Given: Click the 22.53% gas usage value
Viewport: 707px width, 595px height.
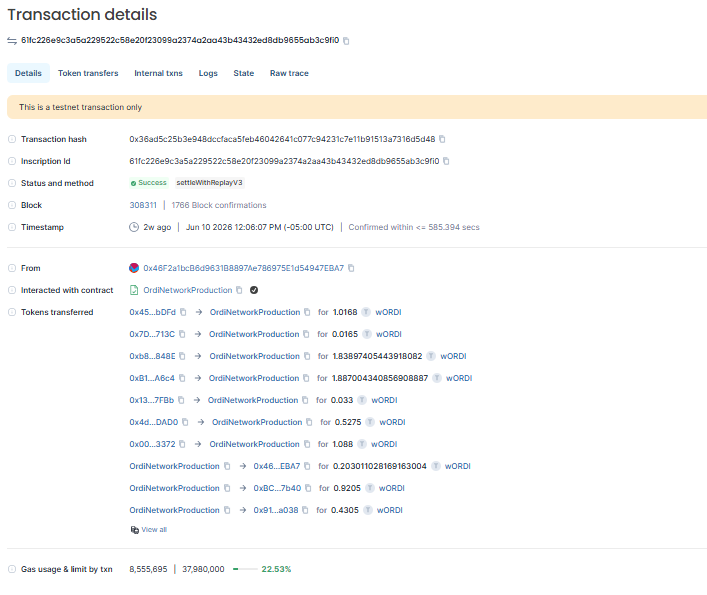Looking at the screenshot, I should 276,569.
